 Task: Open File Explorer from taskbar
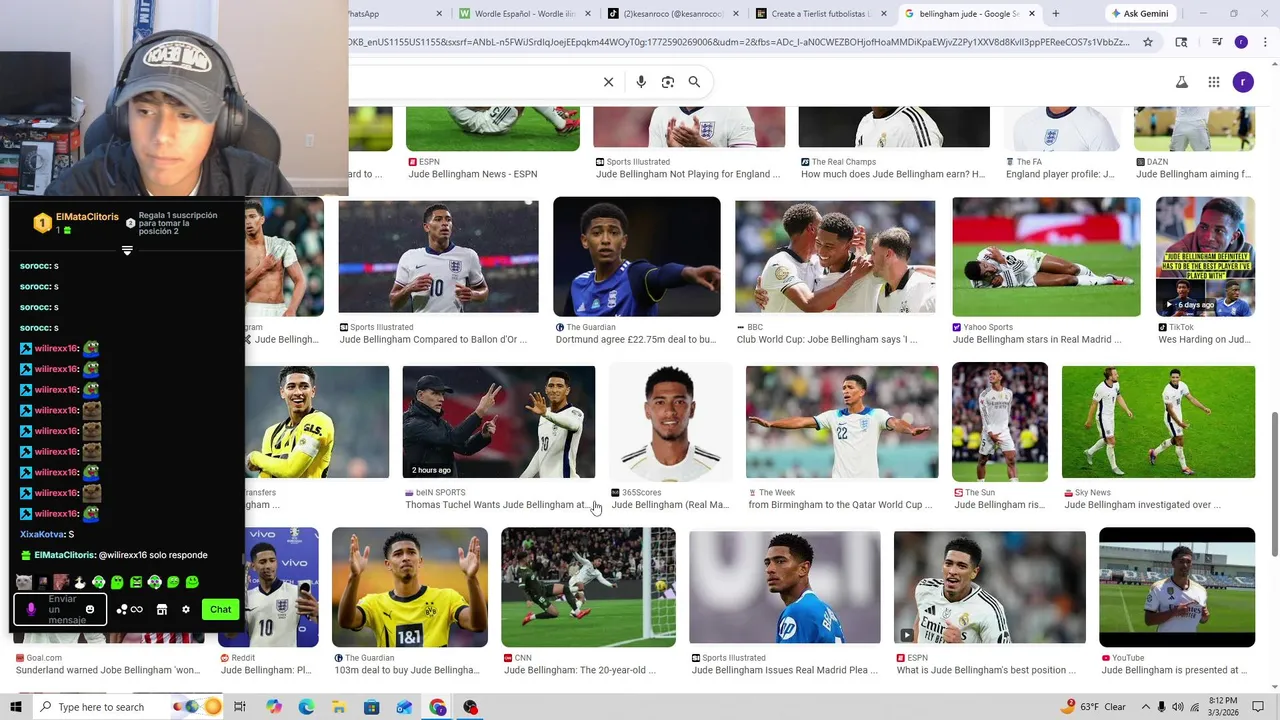(x=339, y=707)
